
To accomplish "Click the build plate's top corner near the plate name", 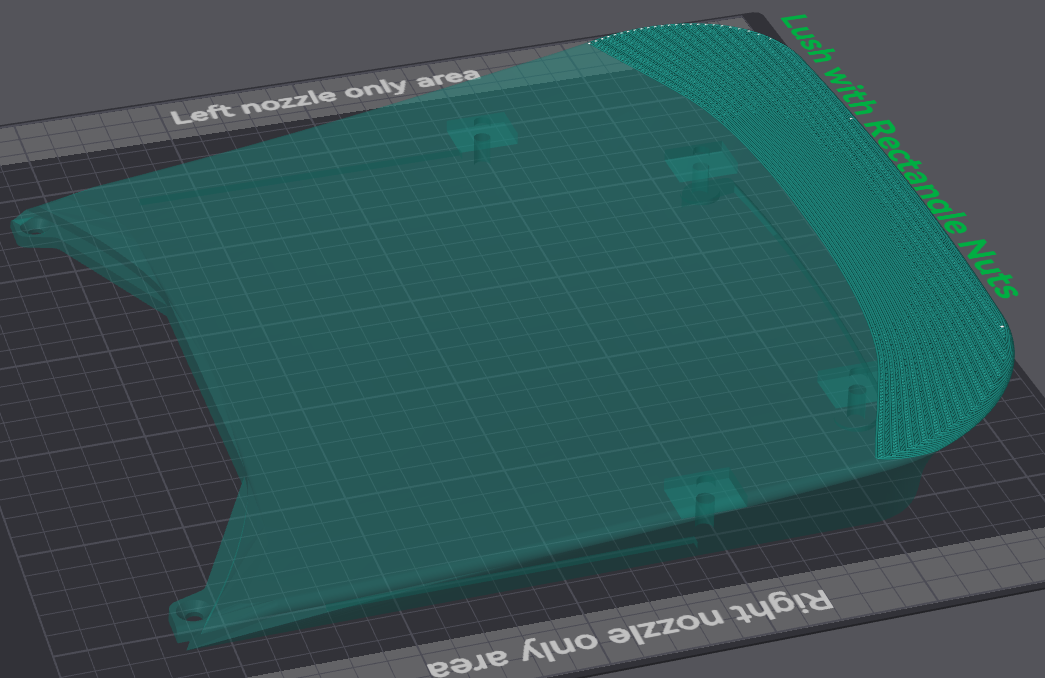I will click(x=765, y=19).
